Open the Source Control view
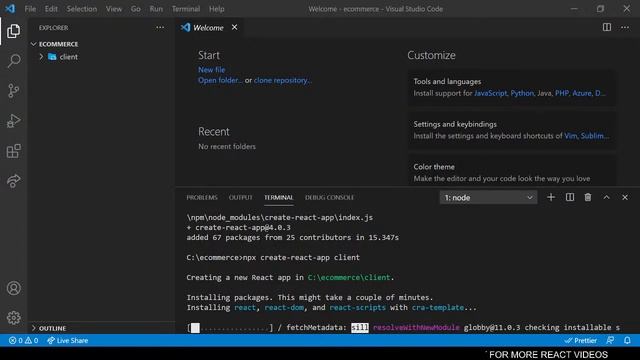640x360 pixels. (13, 91)
